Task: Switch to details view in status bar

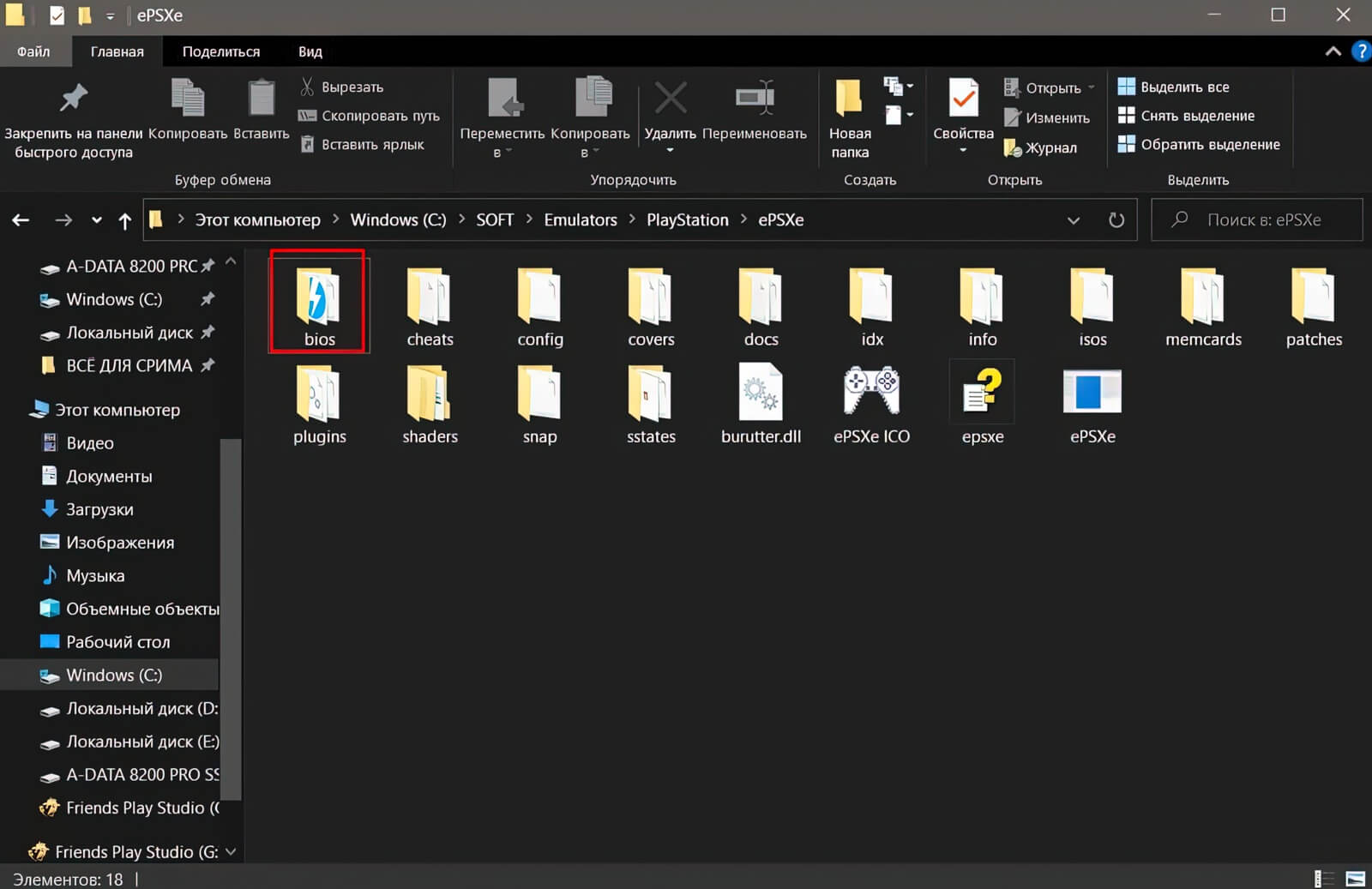Action: (x=1324, y=879)
